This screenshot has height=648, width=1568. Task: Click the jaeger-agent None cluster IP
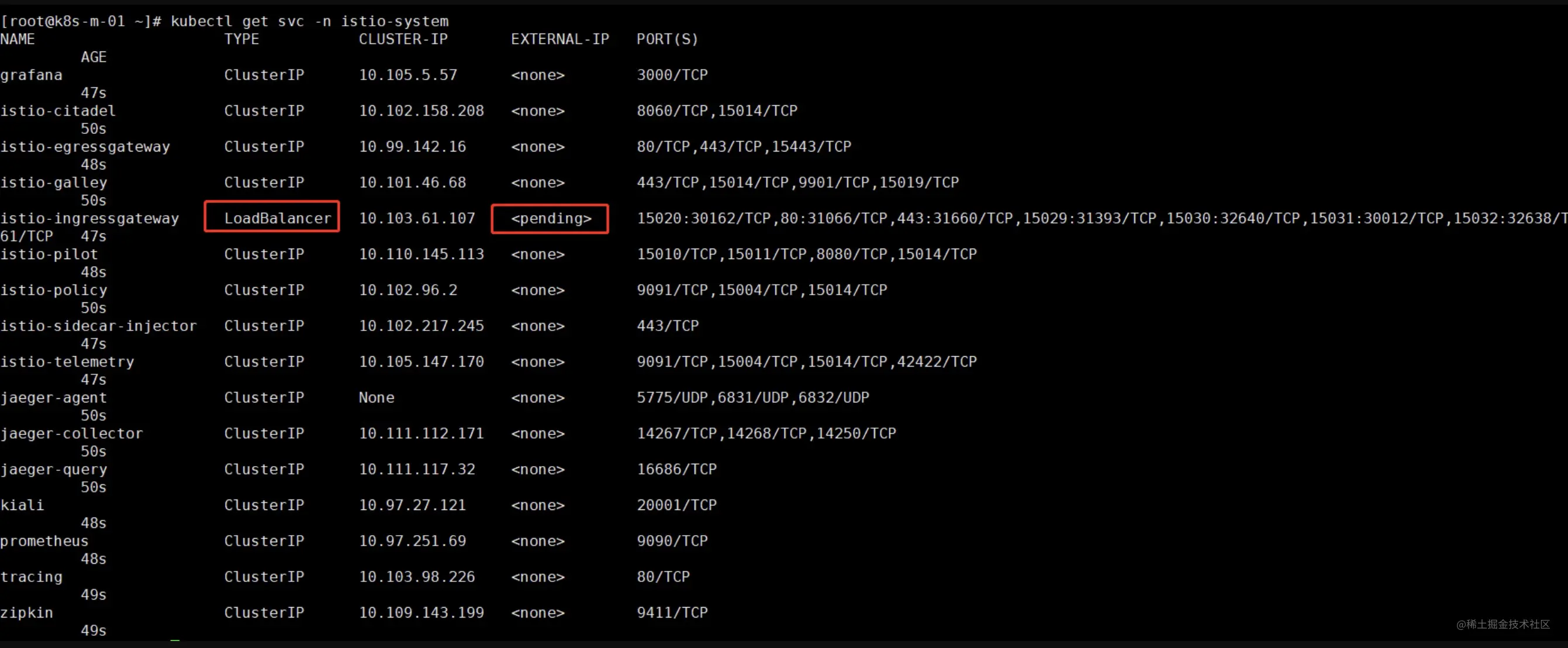pyautogui.click(x=376, y=398)
